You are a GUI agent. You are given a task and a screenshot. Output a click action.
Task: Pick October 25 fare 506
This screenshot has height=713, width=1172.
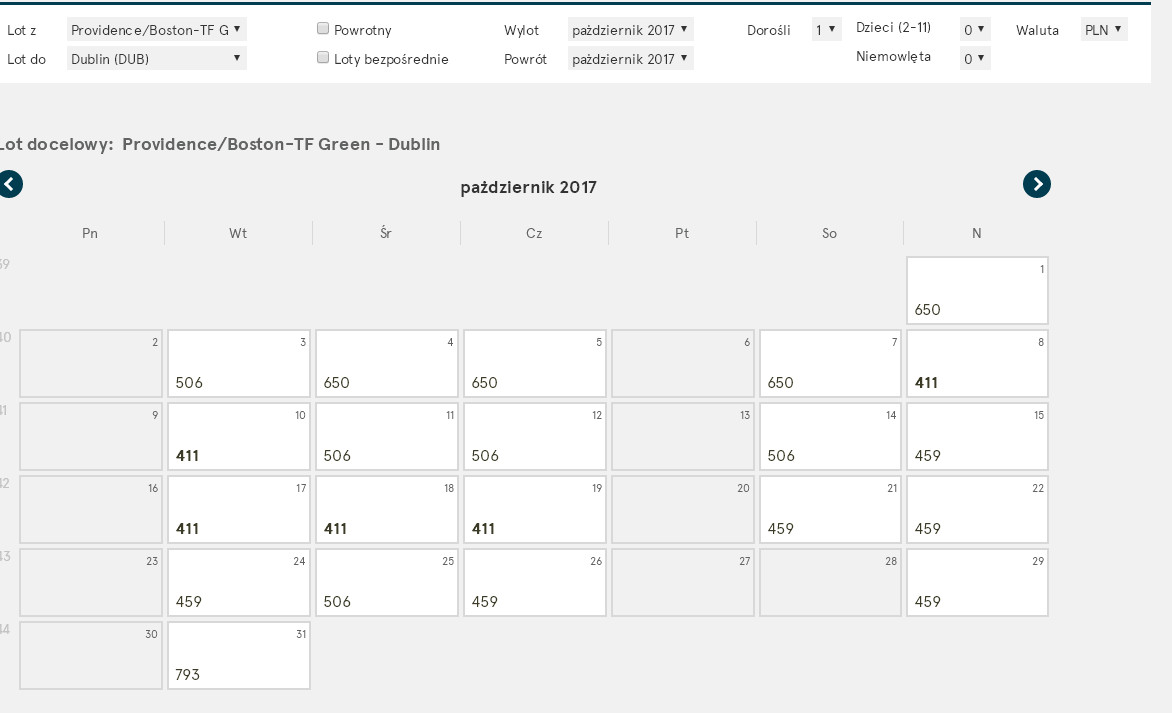coord(386,582)
